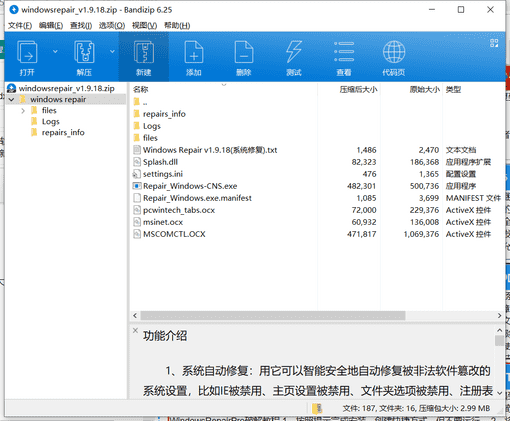Click the 功能介绍 heading in comment pane
510x421 pixels.
pos(165,336)
